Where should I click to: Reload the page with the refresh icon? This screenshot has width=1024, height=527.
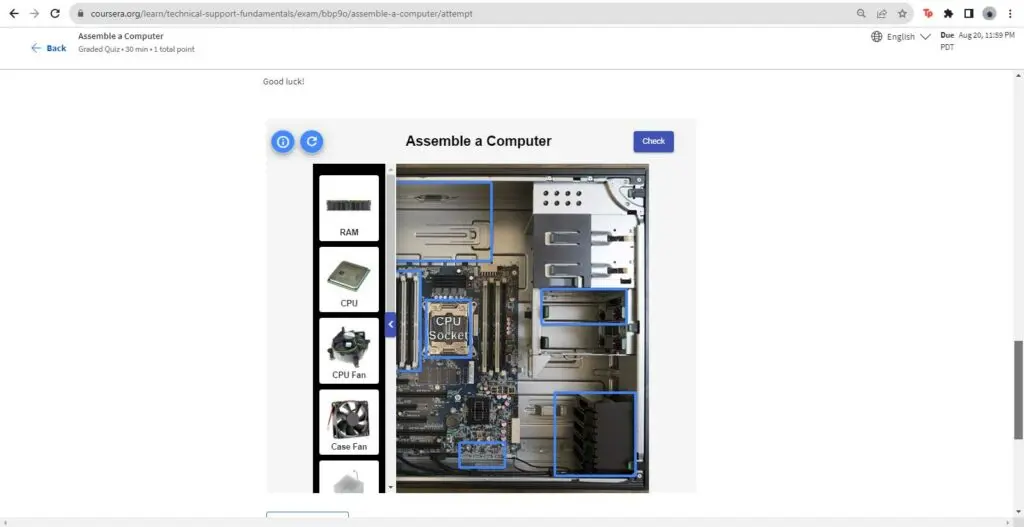pos(56,13)
